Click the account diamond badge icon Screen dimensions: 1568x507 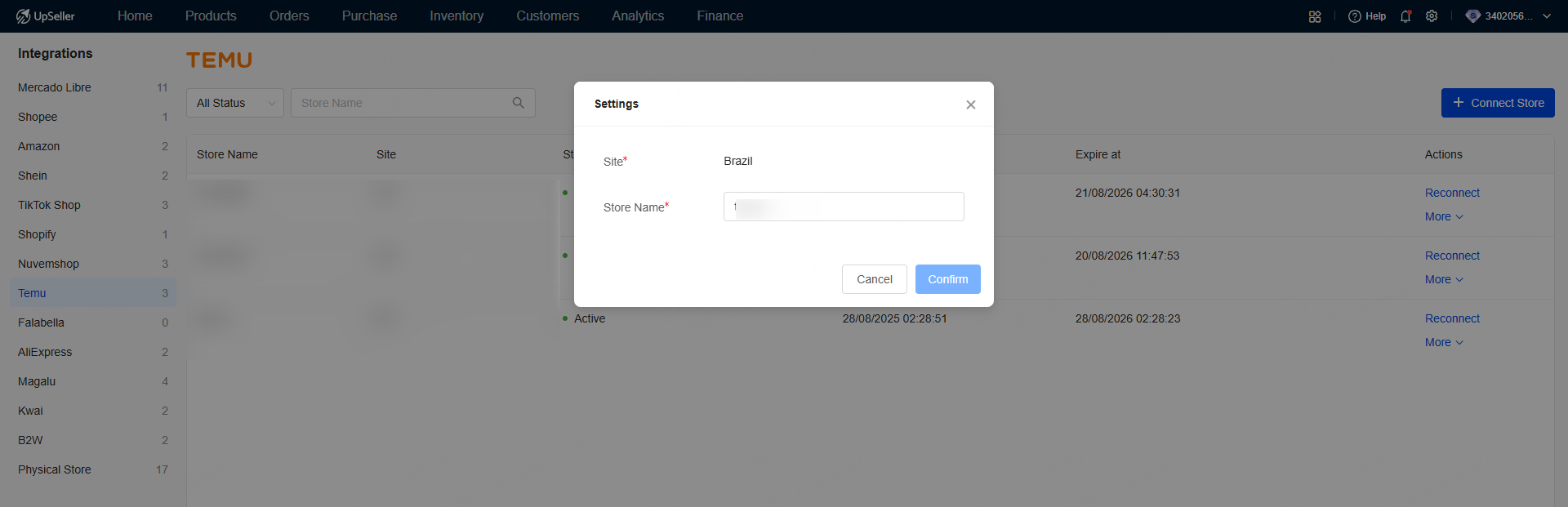pos(1472,16)
